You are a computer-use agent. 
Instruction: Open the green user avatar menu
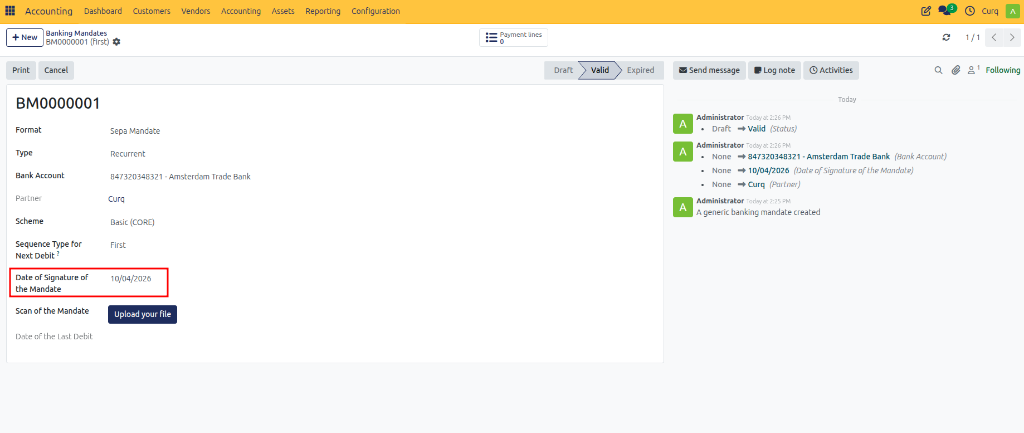click(1012, 11)
